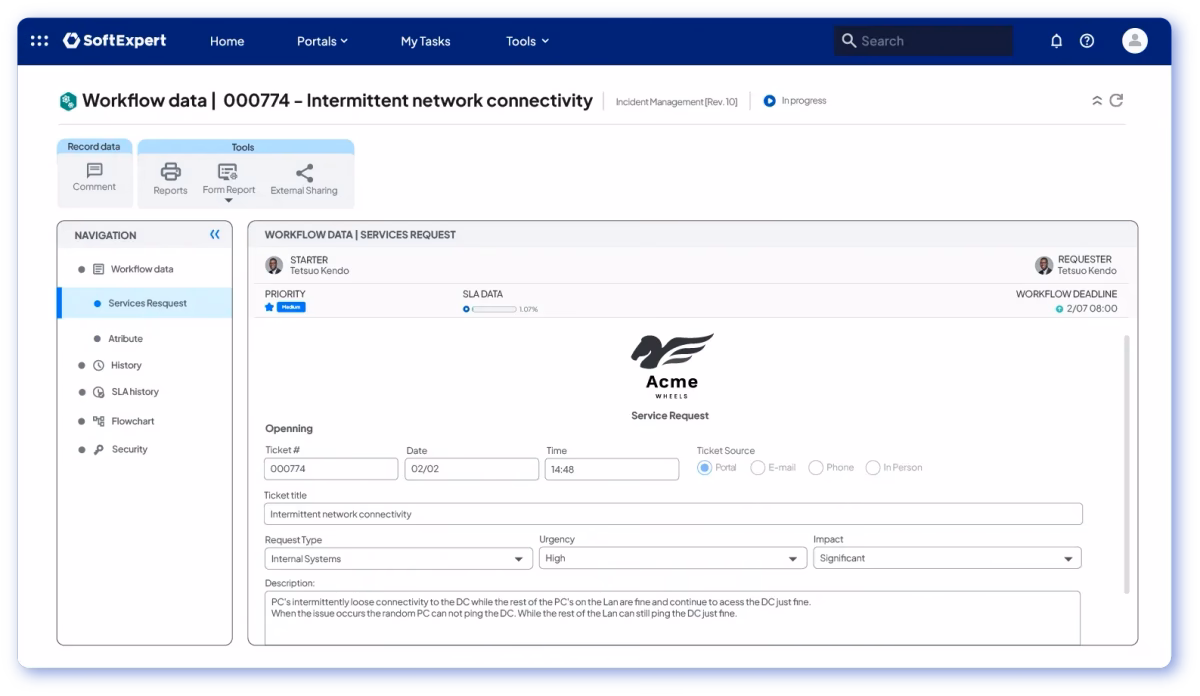Open the Portals menu

(322, 41)
